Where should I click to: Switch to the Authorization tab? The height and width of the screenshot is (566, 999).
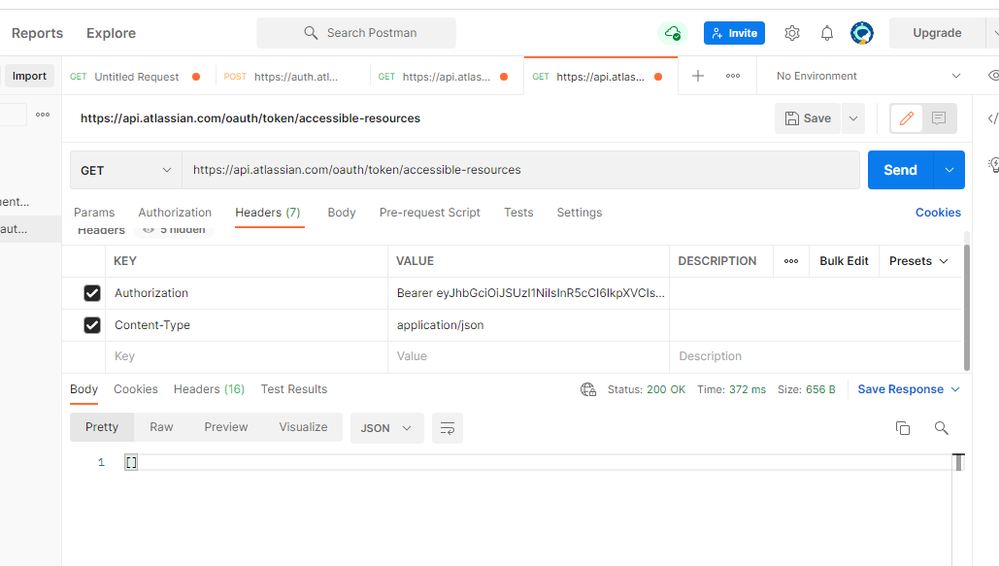(175, 212)
